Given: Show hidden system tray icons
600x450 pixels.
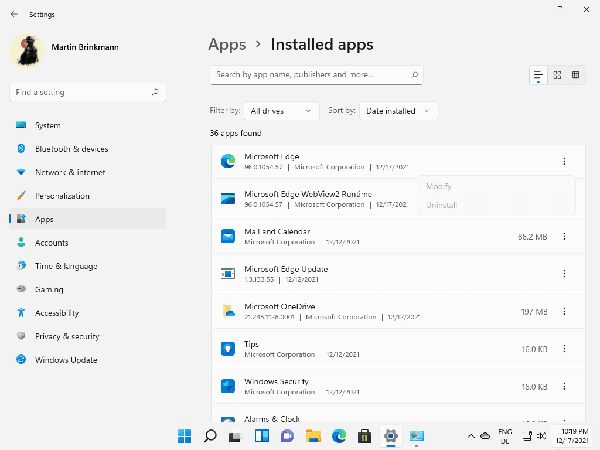Looking at the screenshot, I should (x=471, y=436).
